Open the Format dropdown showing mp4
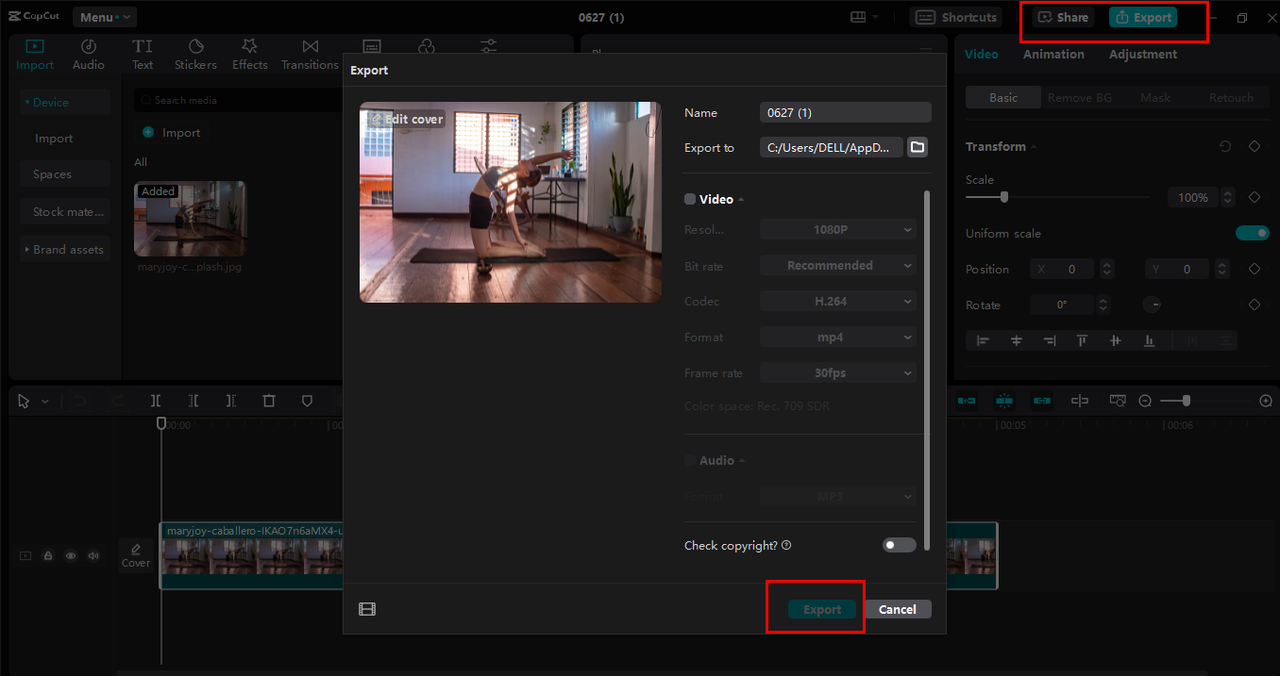Screen dimensions: 1280x676 pos(838,337)
